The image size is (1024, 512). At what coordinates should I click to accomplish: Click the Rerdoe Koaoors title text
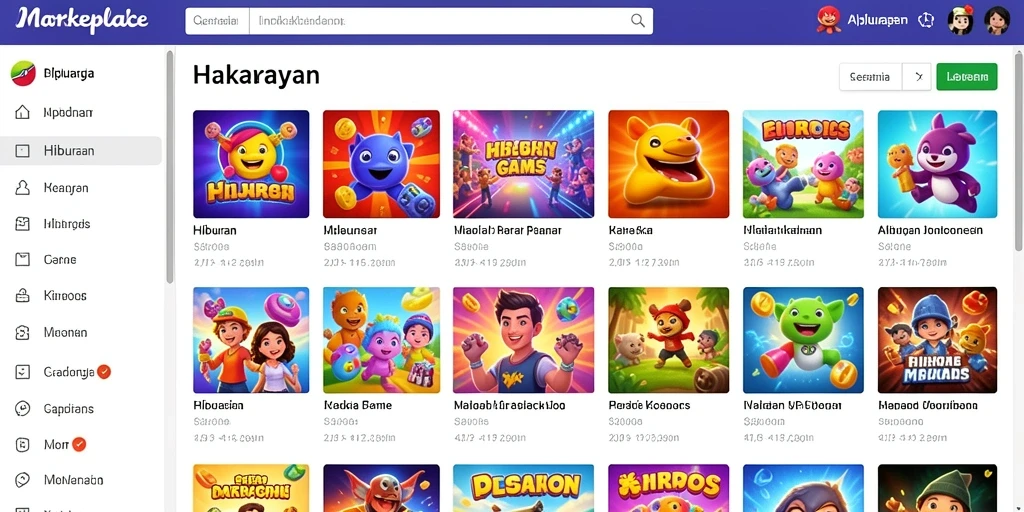tap(649, 406)
